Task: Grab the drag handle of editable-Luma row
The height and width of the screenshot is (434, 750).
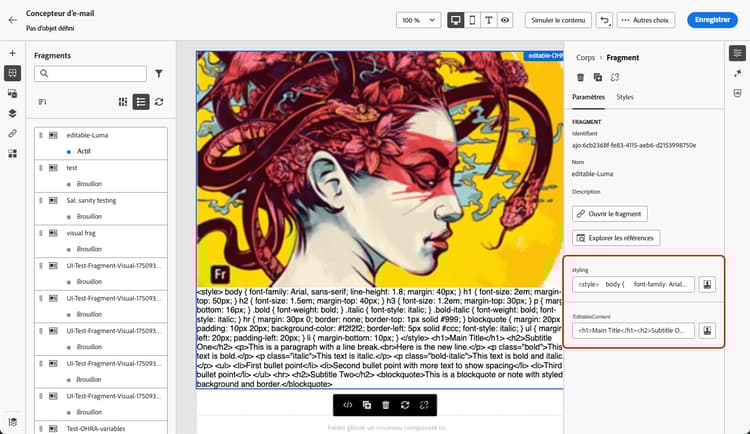Action: 41,135
